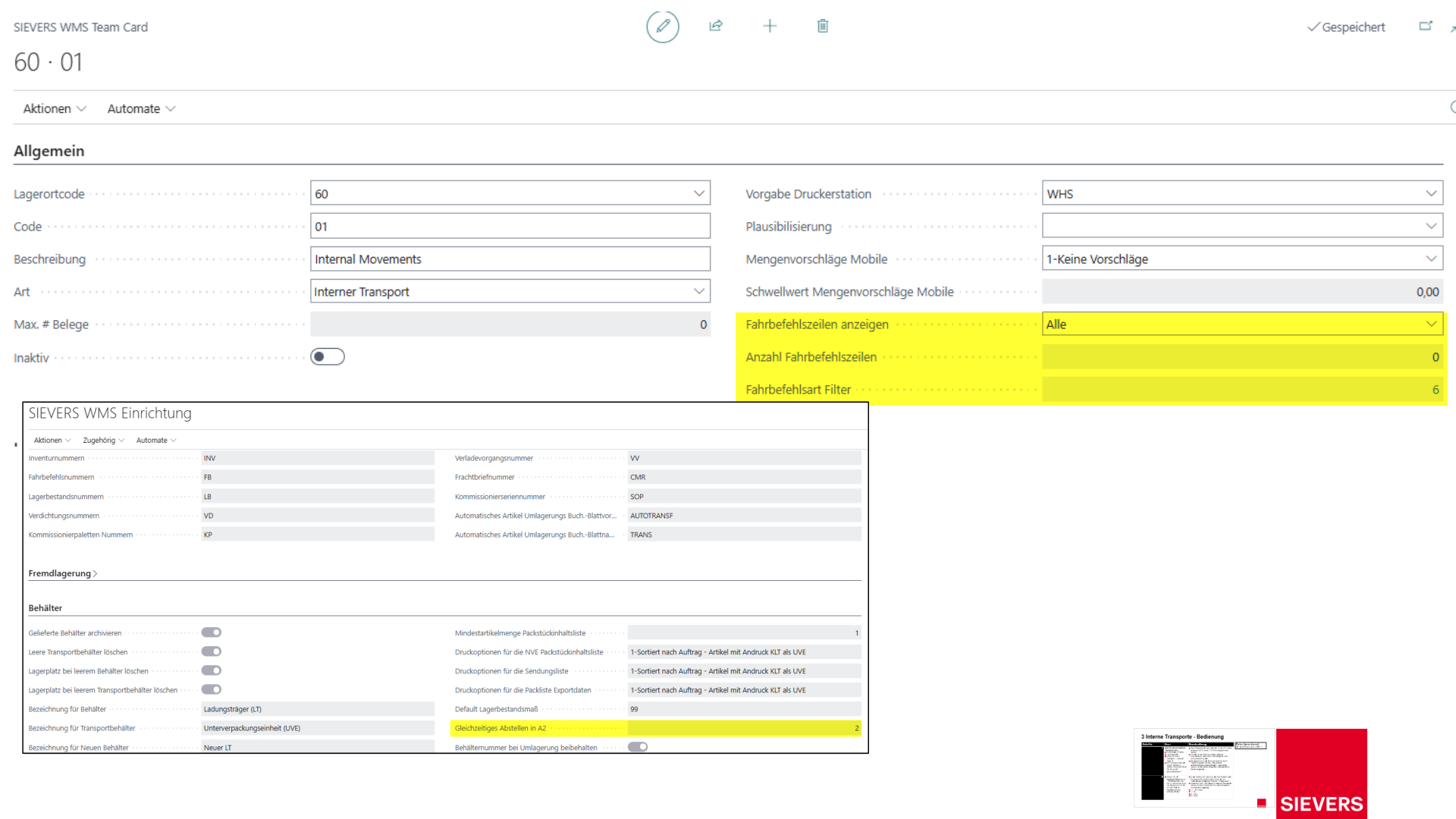1456x819 pixels.
Task: Click Druckoptionen für die Sendungsliste value
Action: pyautogui.click(x=745, y=671)
